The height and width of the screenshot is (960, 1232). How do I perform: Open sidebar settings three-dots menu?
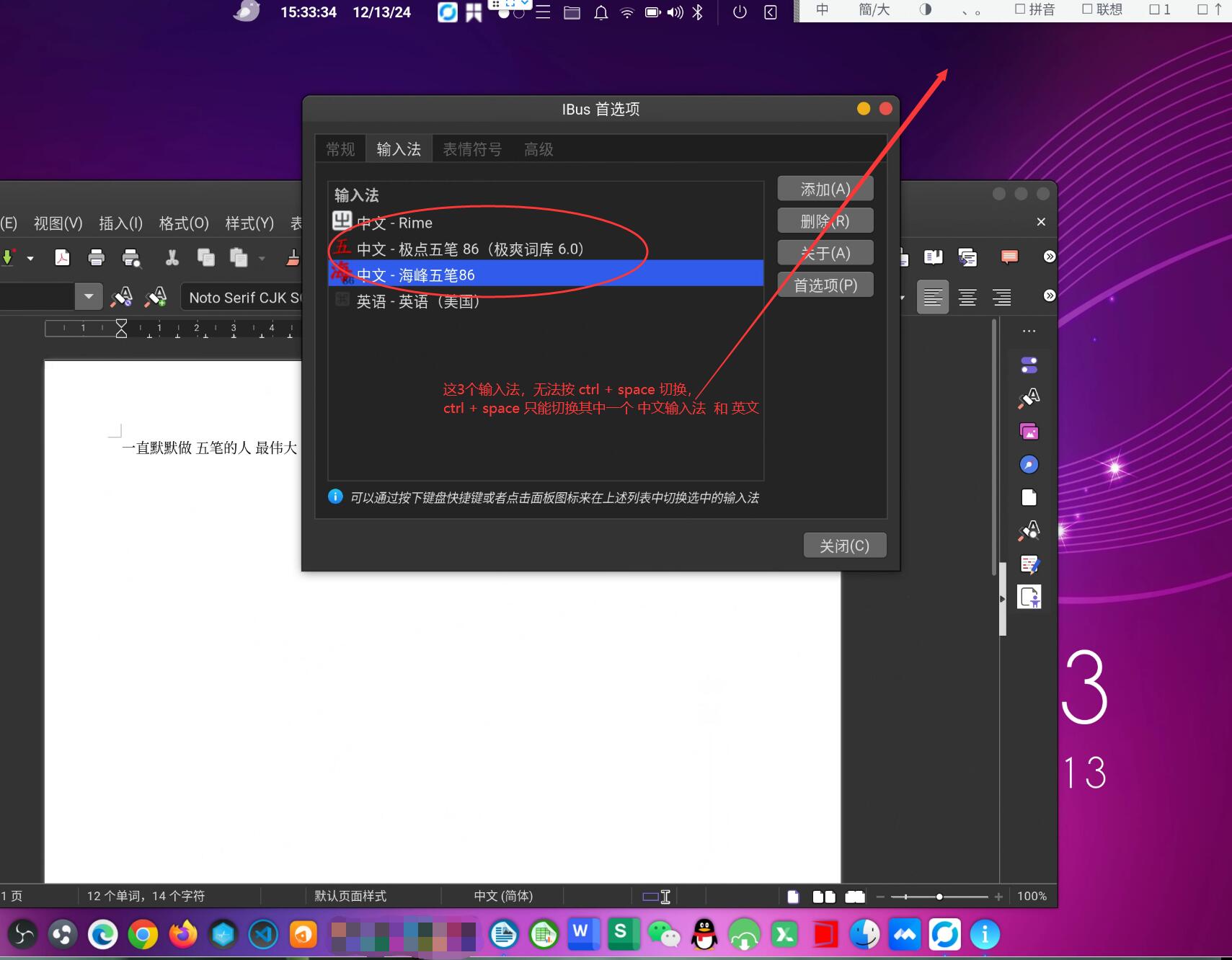pyautogui.click(x=1029, y=331)
